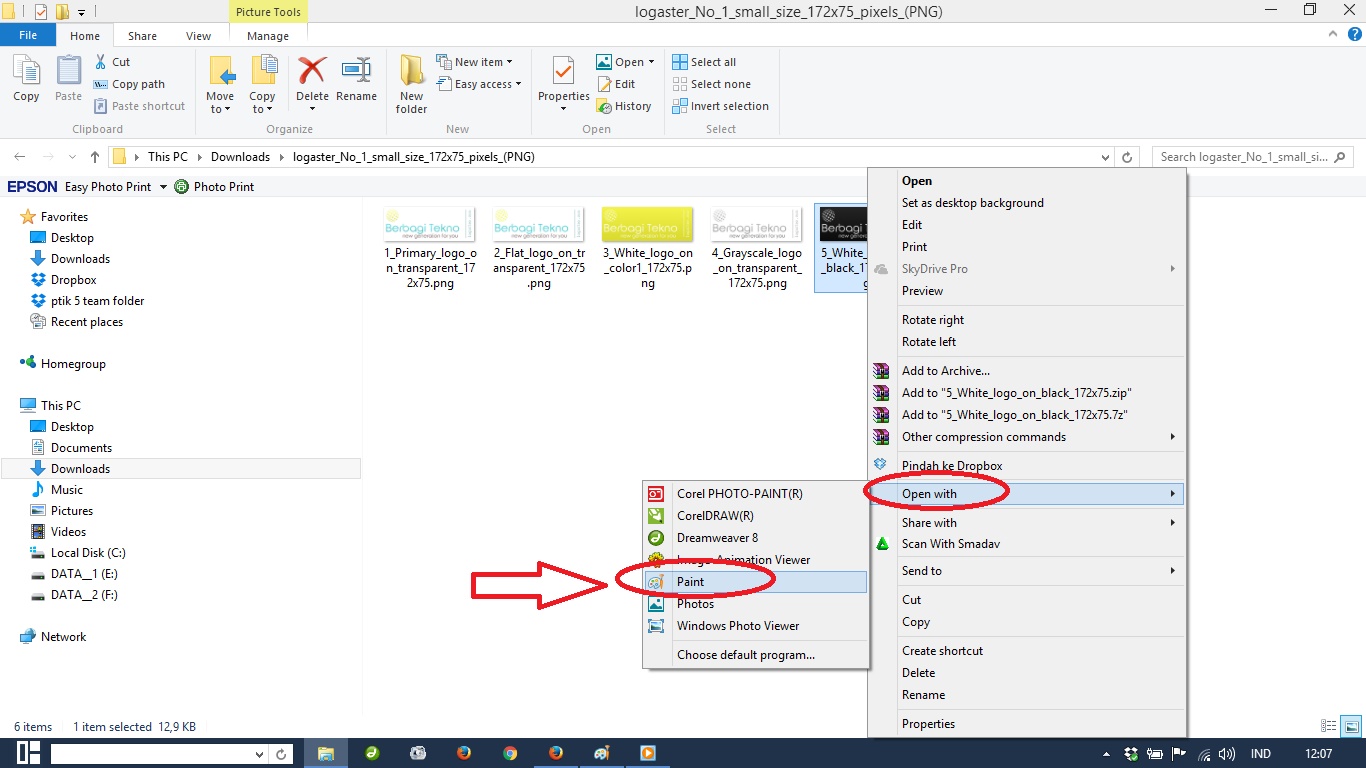The image size is (1366, 768).
Task: Switch to the Share ribbon tab
Action: [x=142, y=36]
